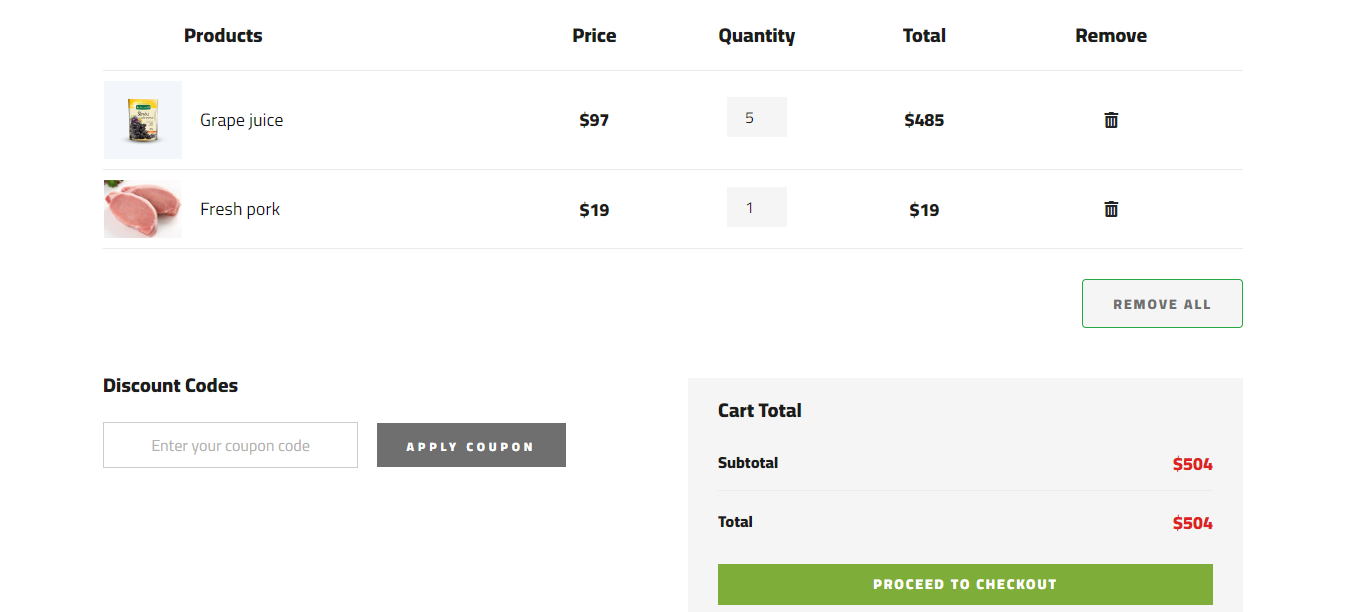This screenshot has width=1346, height=612.
Task: Click the Products column header
Action: pos(223,36)
